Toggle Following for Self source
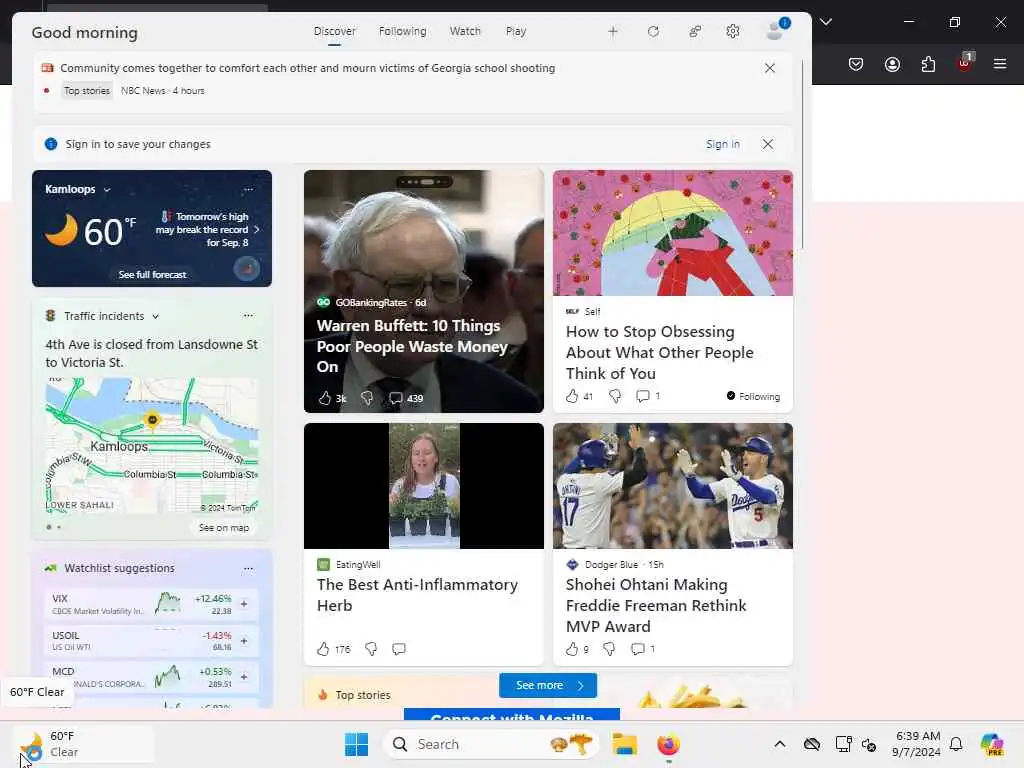The image size is (1024, 768). pyautogui.click(x=753, y=396)
